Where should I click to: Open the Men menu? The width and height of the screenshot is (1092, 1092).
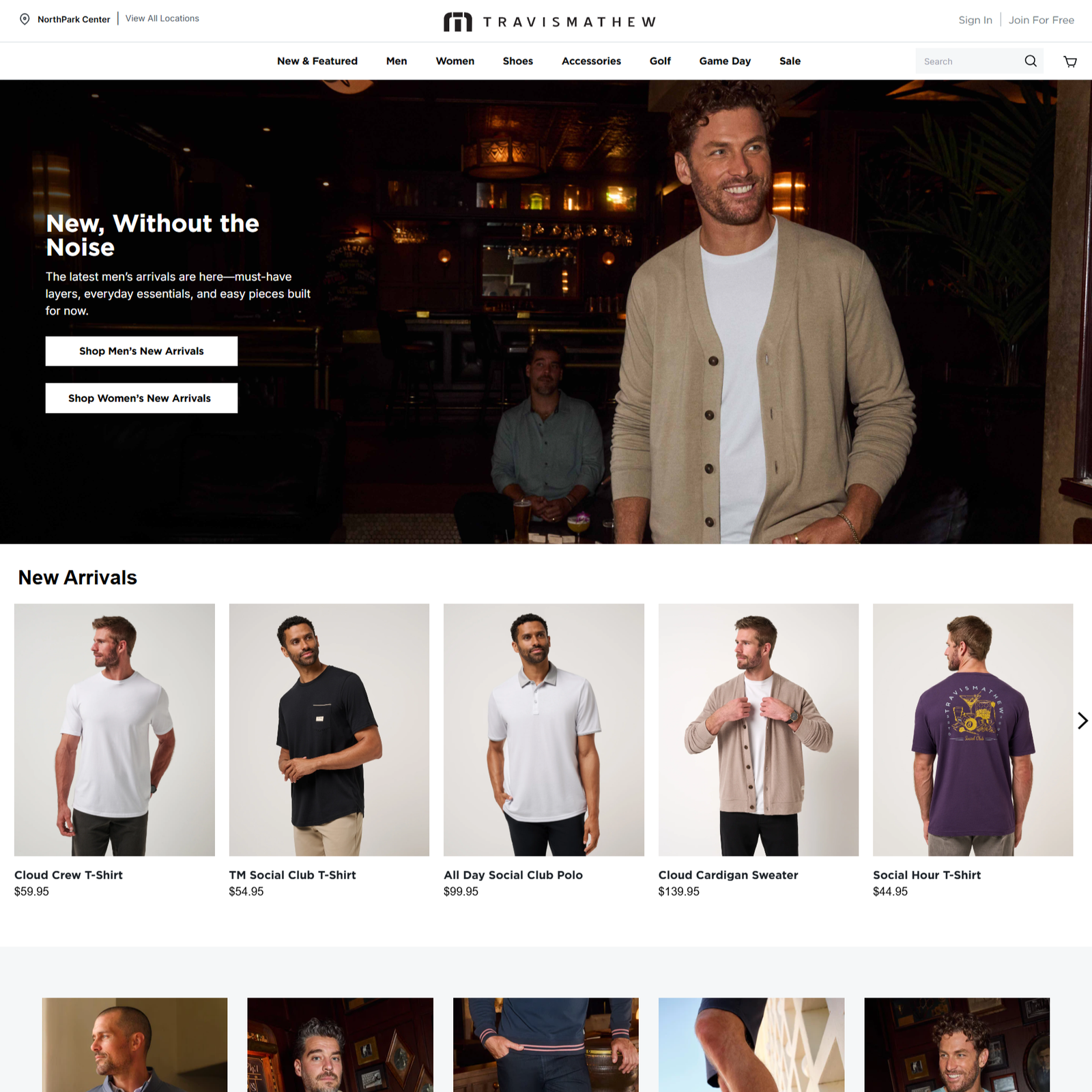[x=397, y=61]
